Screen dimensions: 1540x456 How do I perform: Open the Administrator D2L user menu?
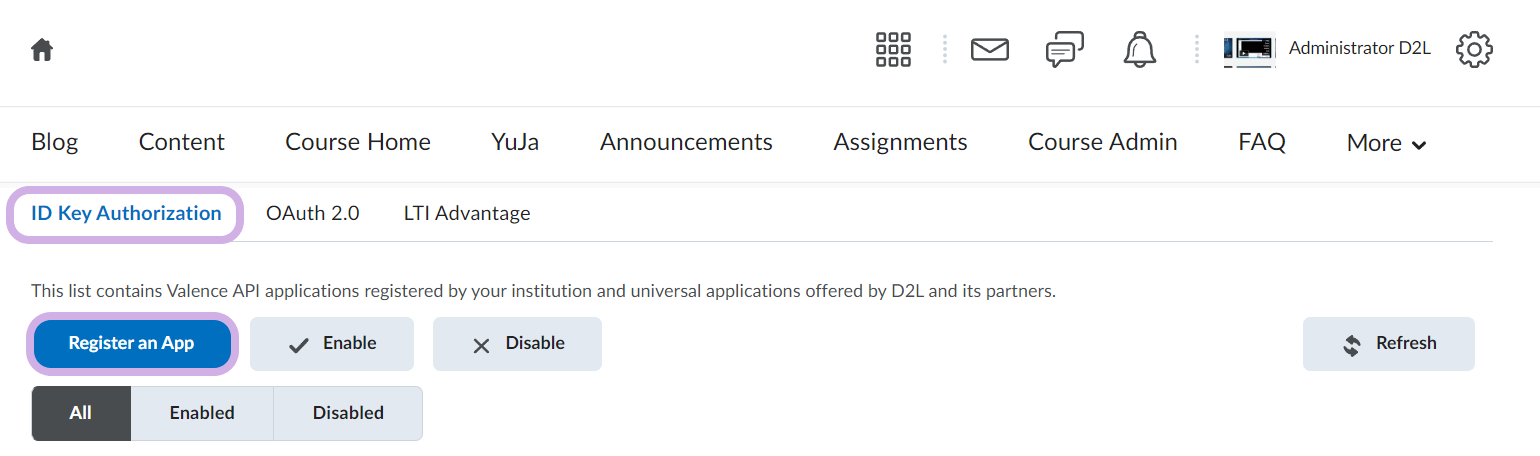click(x=1359, y=48)
